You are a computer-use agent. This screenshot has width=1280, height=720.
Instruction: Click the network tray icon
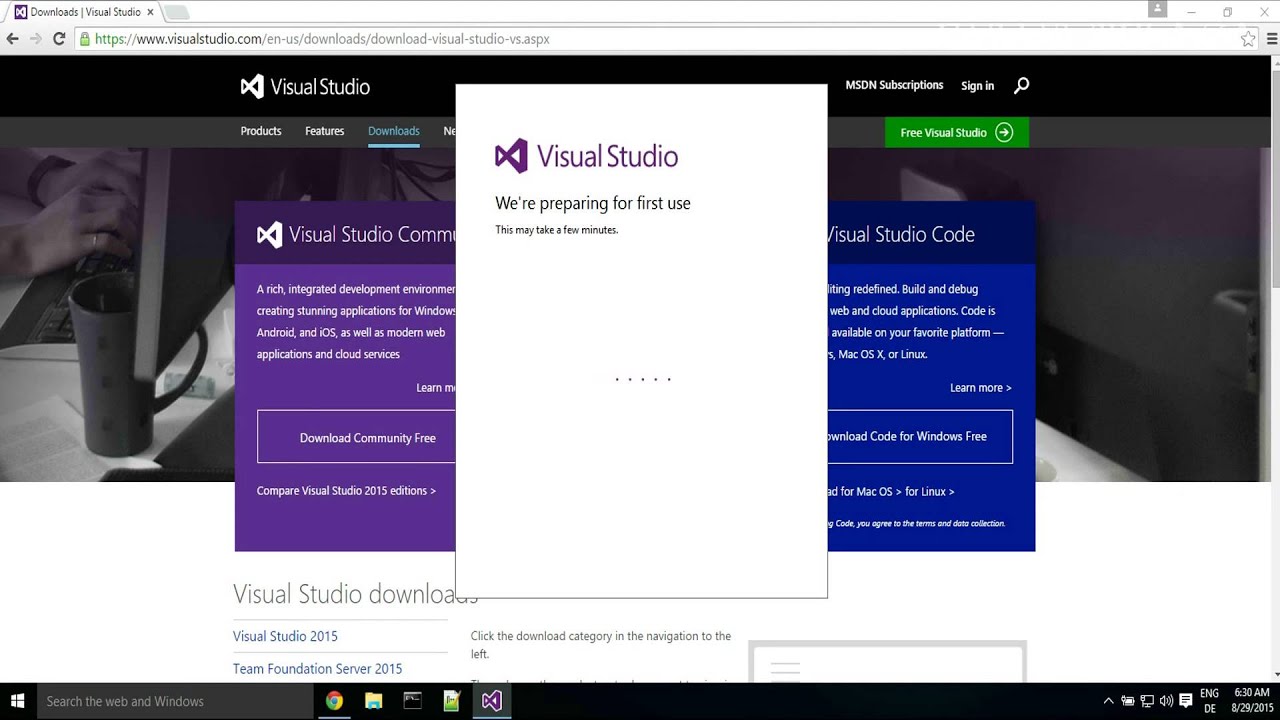point(1147,701)
